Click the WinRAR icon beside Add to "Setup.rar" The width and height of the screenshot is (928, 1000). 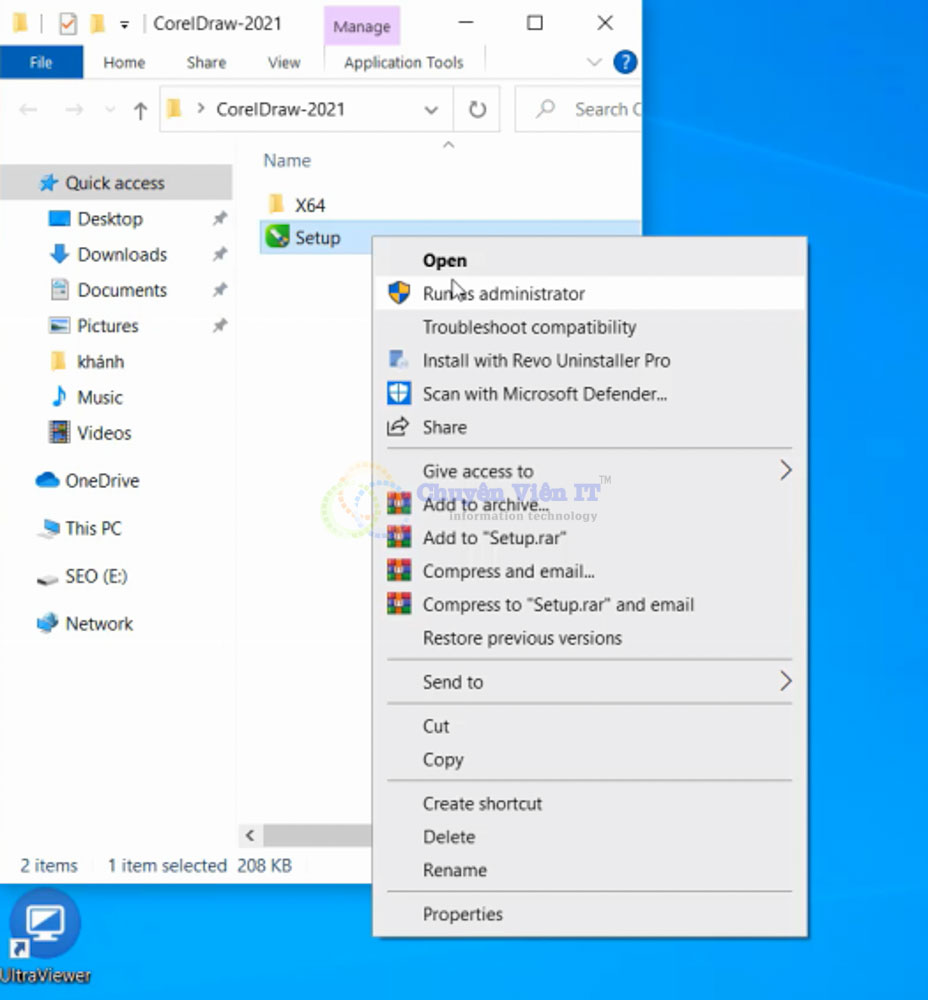[x=399, y=538]
